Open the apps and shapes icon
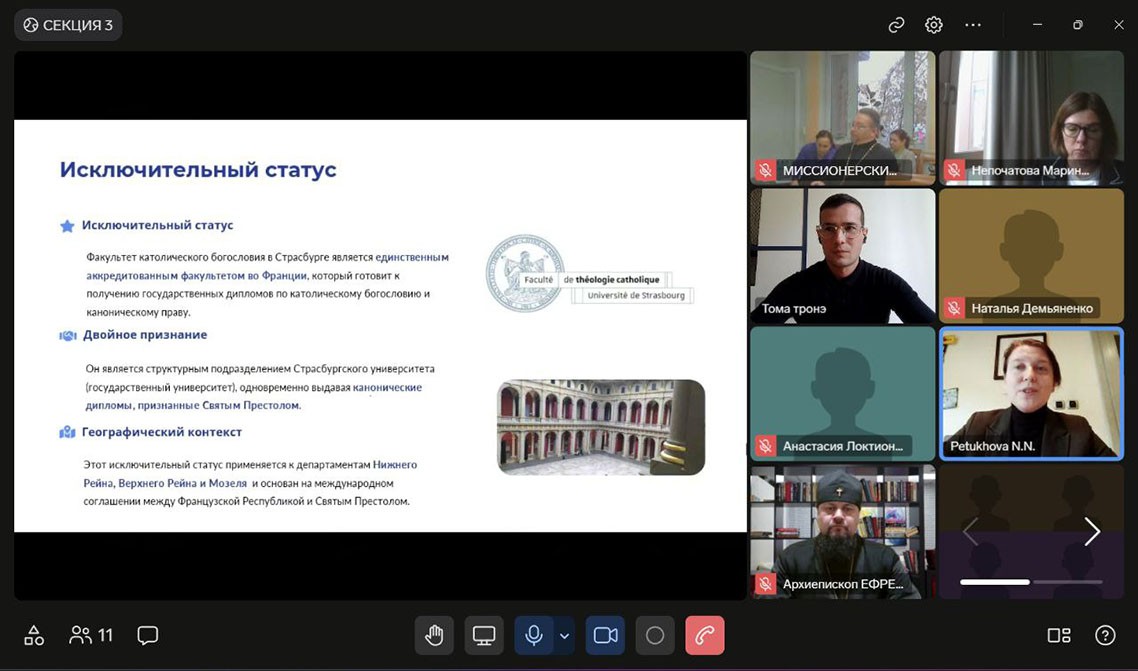The width and height of the screenshot is (1138, 671). (x=34, y=635)
